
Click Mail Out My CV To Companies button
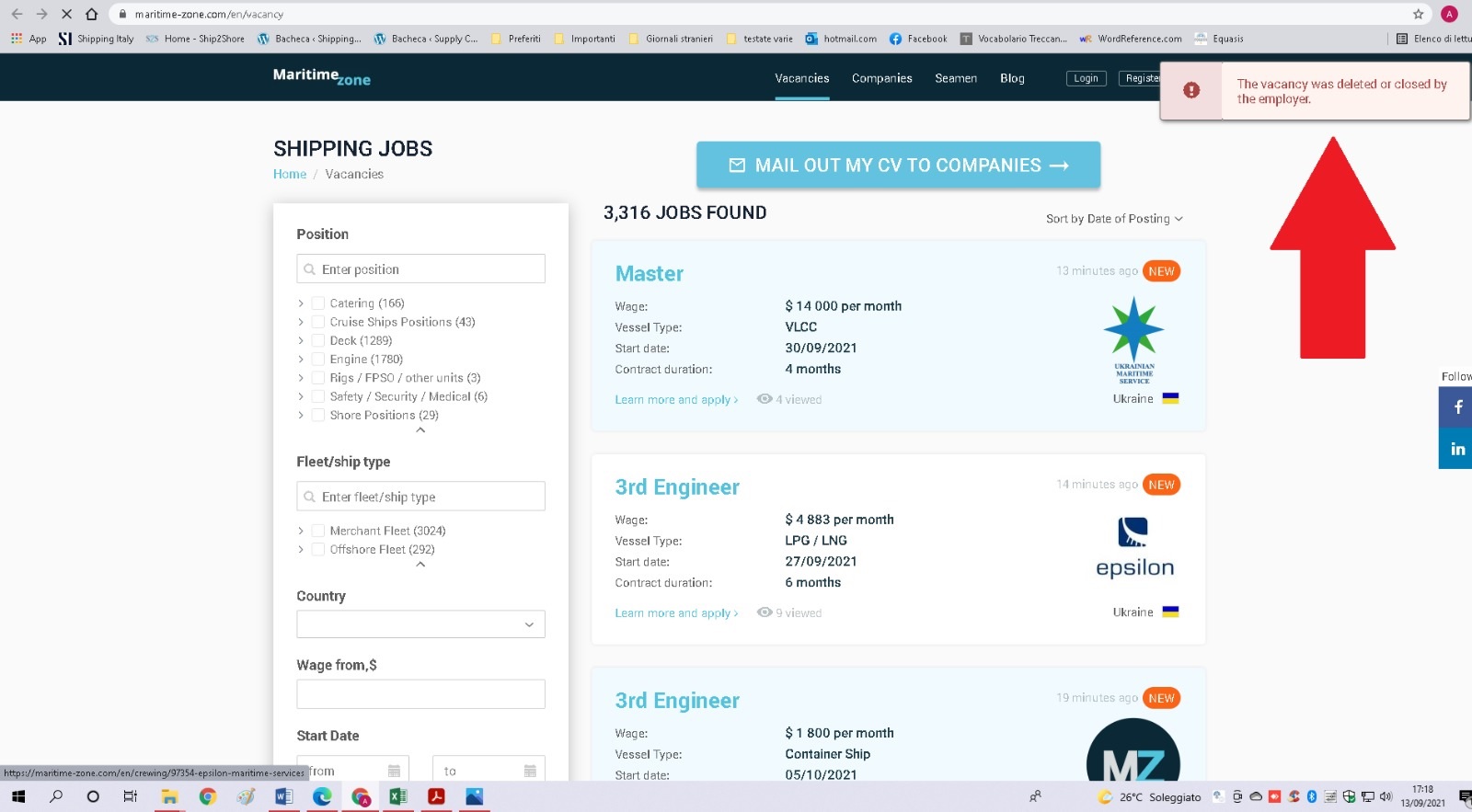[898, 166]
